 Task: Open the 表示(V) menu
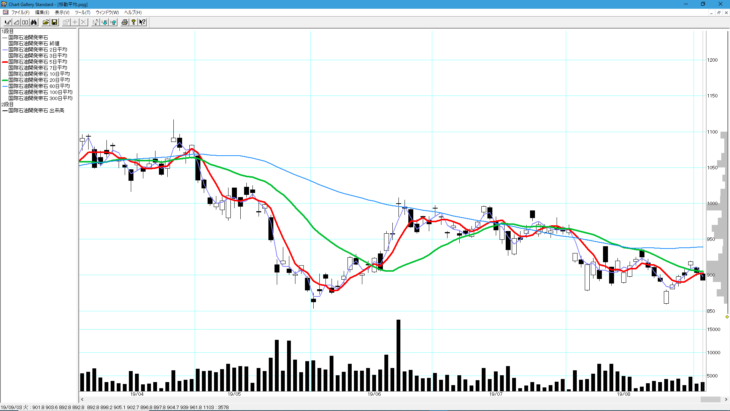62,12
